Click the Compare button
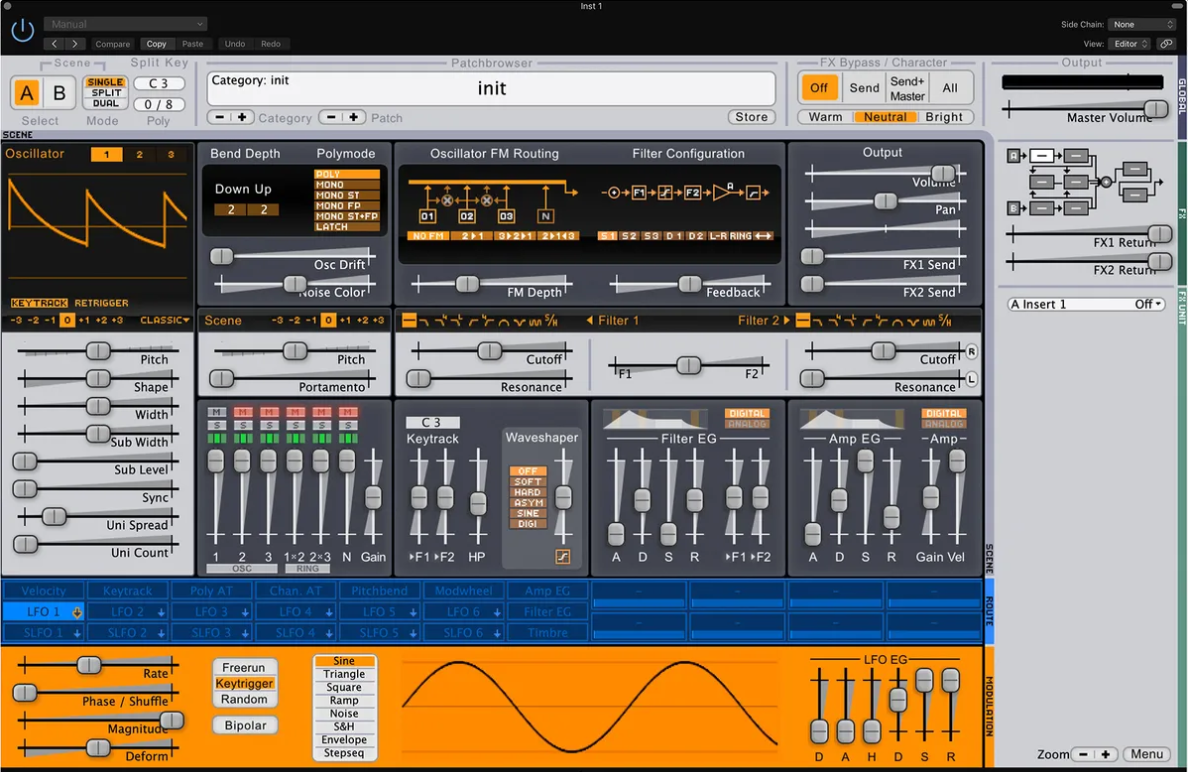The width and height of the screenshot is (1188, 772). click(112, 44)
